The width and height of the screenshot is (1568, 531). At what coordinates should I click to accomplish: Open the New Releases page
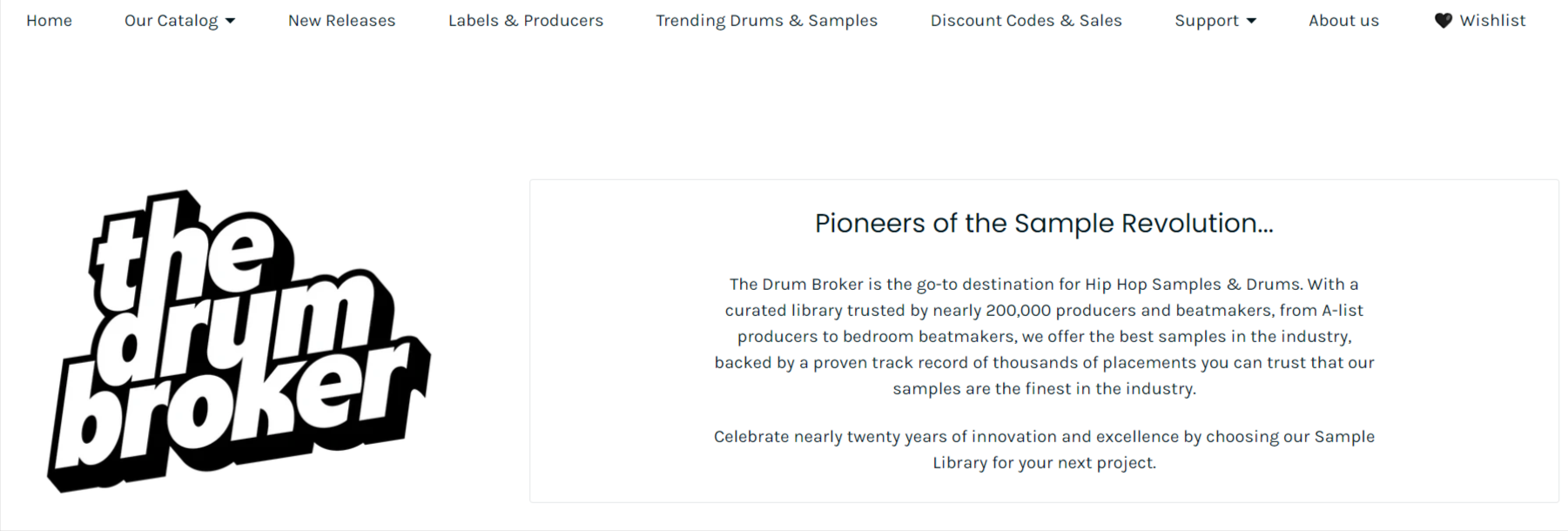point(341,20)
